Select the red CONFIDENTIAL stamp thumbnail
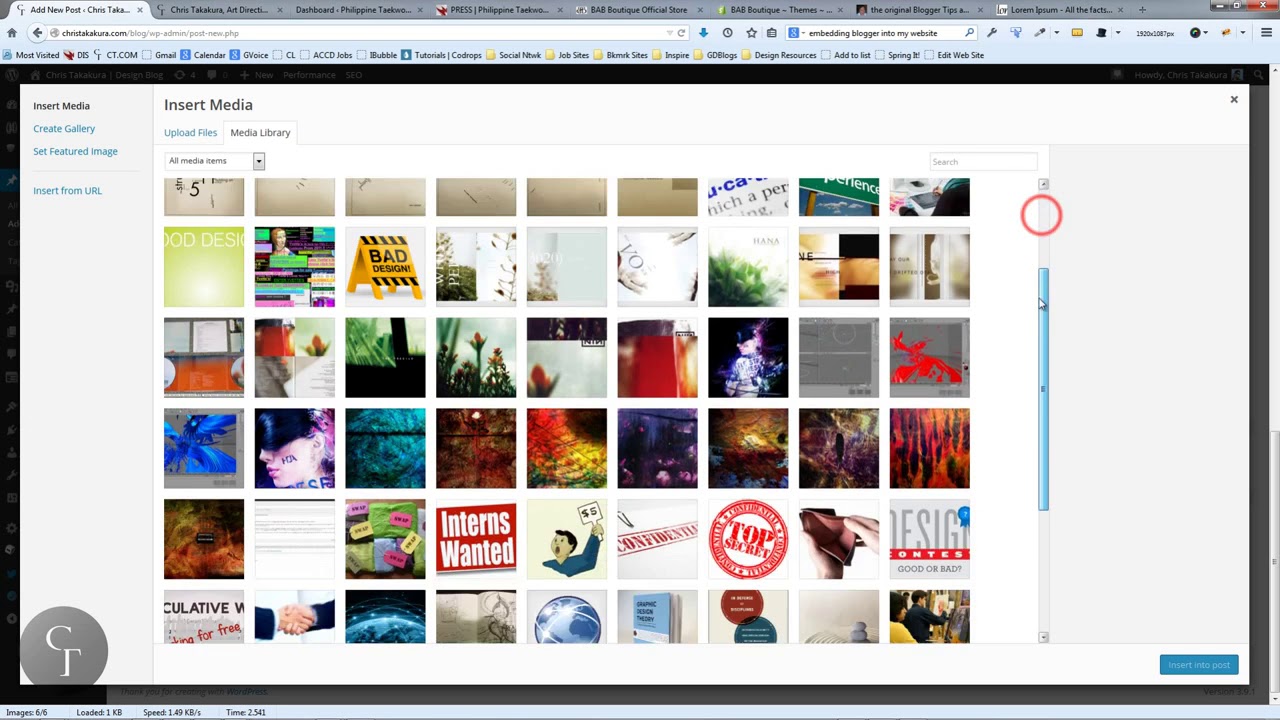This screenshot has width=1280, height=720. click(657, 539)
